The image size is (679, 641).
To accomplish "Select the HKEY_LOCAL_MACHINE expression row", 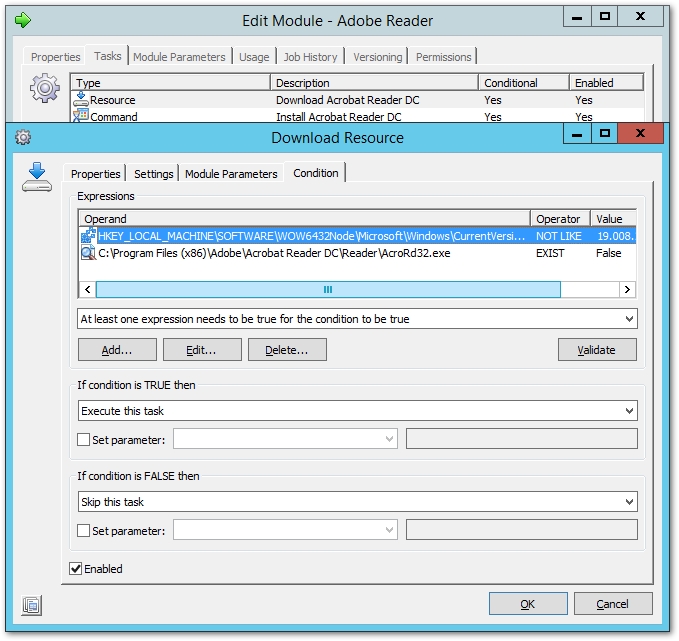I will click(x=358, y=236).
